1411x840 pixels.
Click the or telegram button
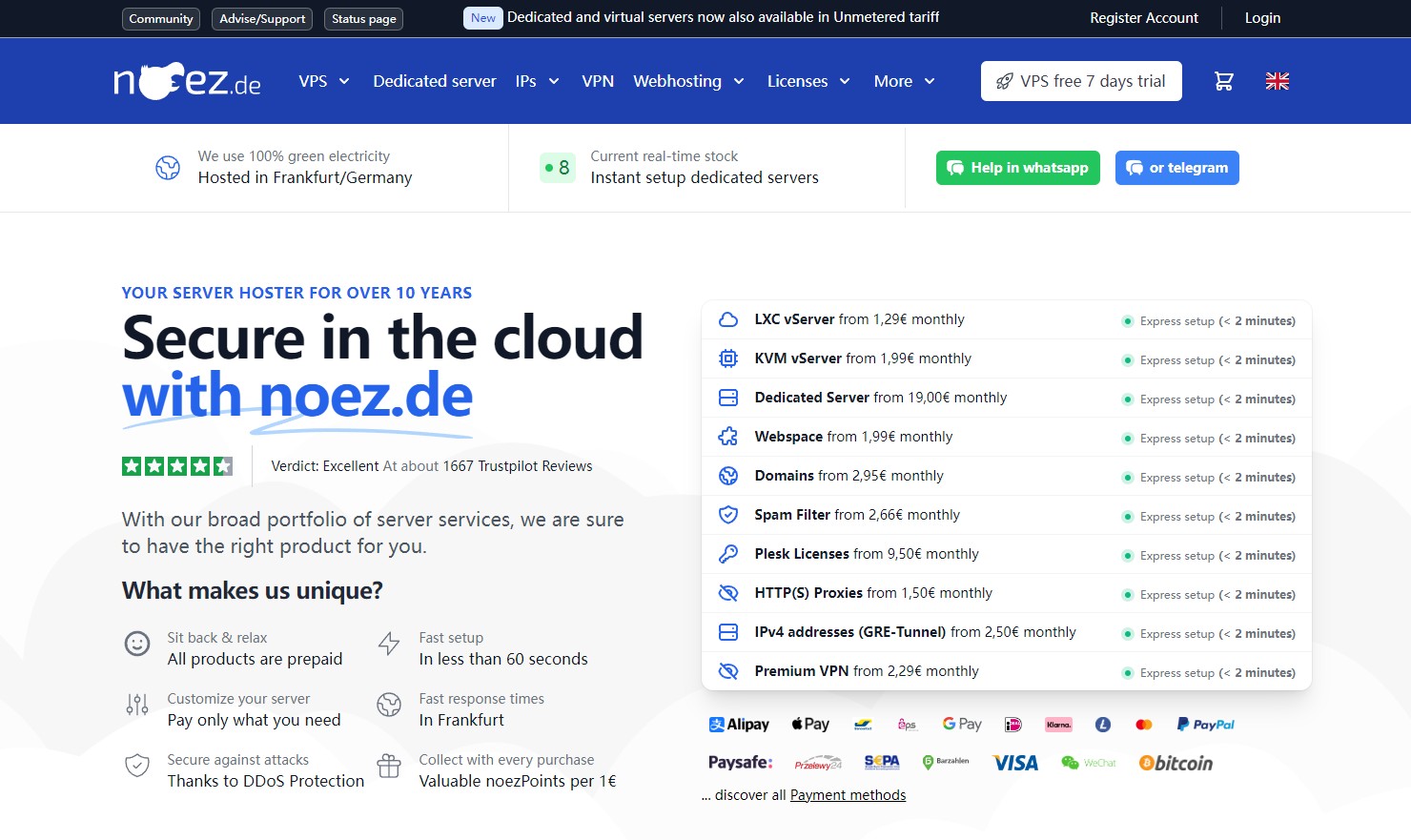click(x=1177, y=168)
